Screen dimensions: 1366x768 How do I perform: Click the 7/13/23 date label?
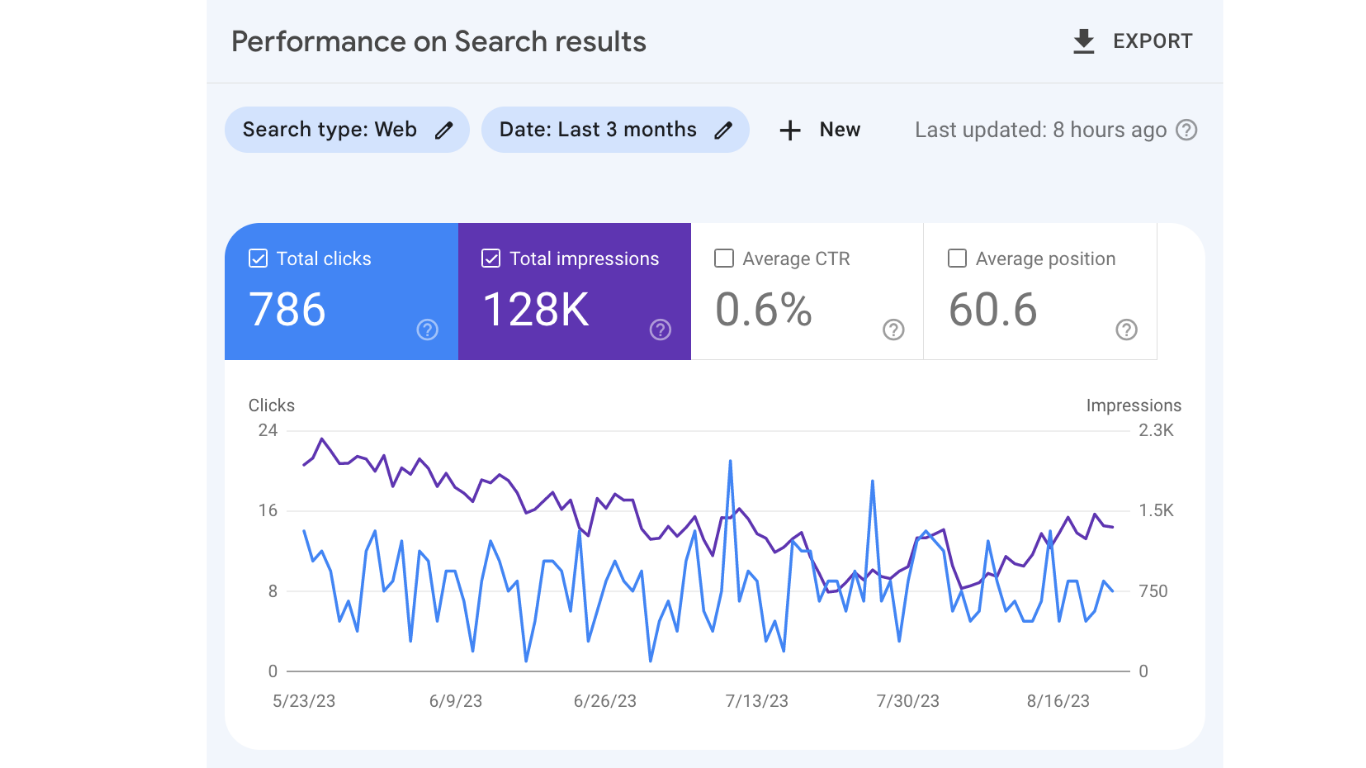pos(757,701)
